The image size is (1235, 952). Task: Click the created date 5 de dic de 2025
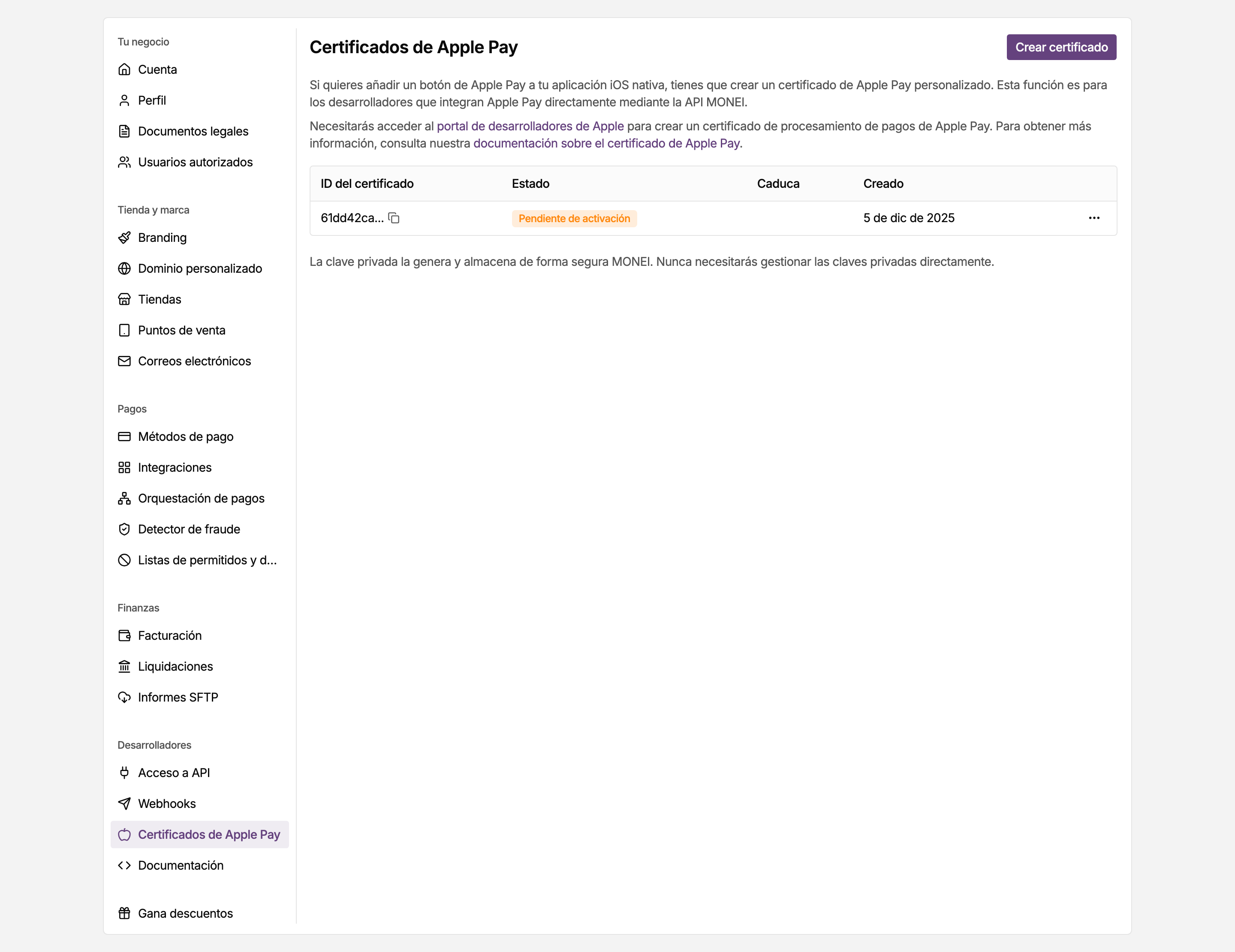[x=909, y=218]
